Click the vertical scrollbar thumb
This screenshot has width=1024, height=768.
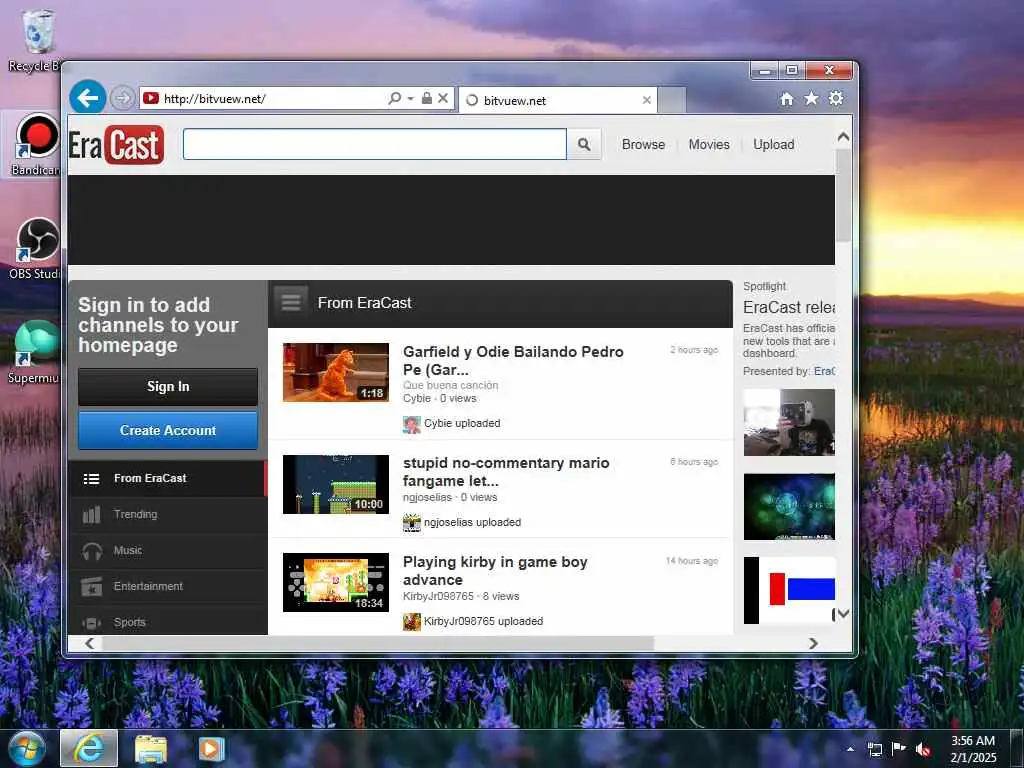pos(843,195)
